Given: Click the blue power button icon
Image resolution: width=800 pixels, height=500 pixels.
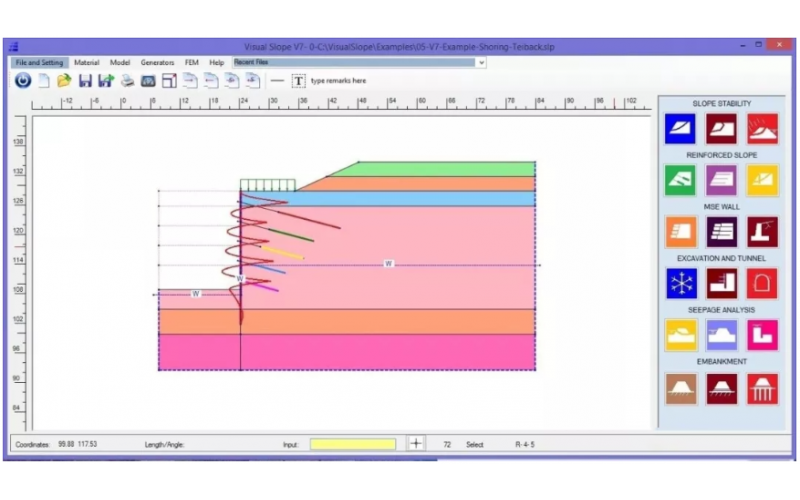Looking at the screenshot, I should tap(22, 81).
